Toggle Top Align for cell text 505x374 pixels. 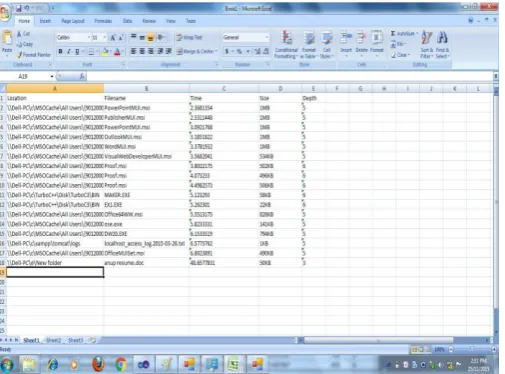click(x=133, y=37)
